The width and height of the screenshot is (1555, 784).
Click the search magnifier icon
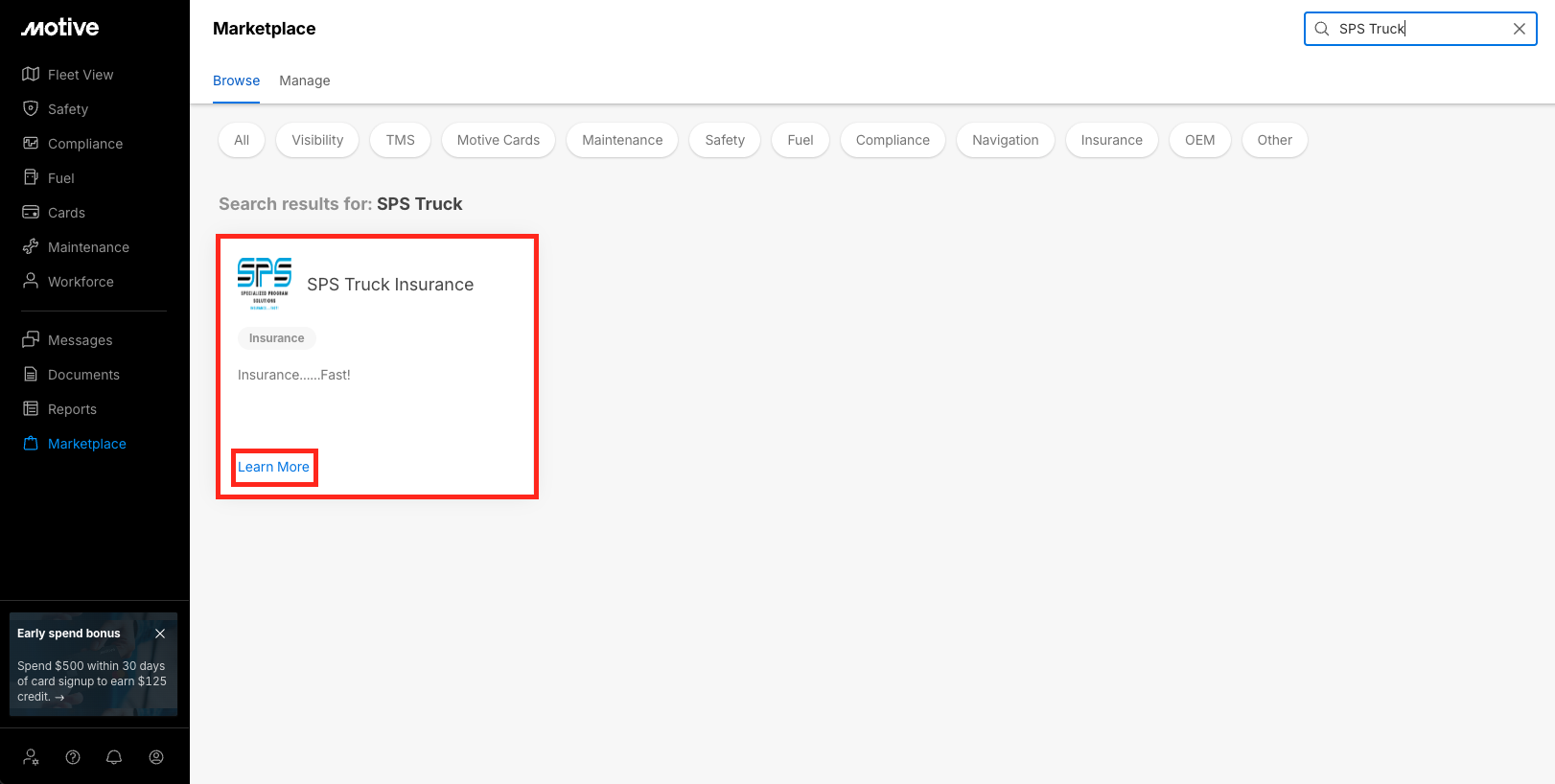click(1322, 29)
